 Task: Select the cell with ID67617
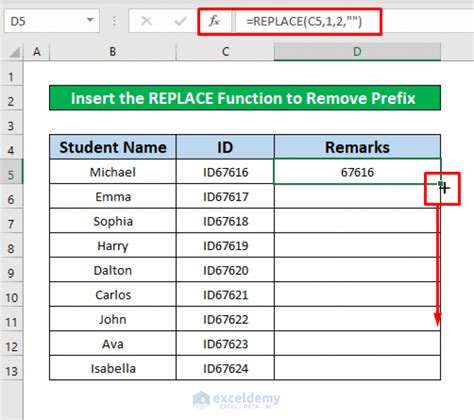(x=225, y=196)
